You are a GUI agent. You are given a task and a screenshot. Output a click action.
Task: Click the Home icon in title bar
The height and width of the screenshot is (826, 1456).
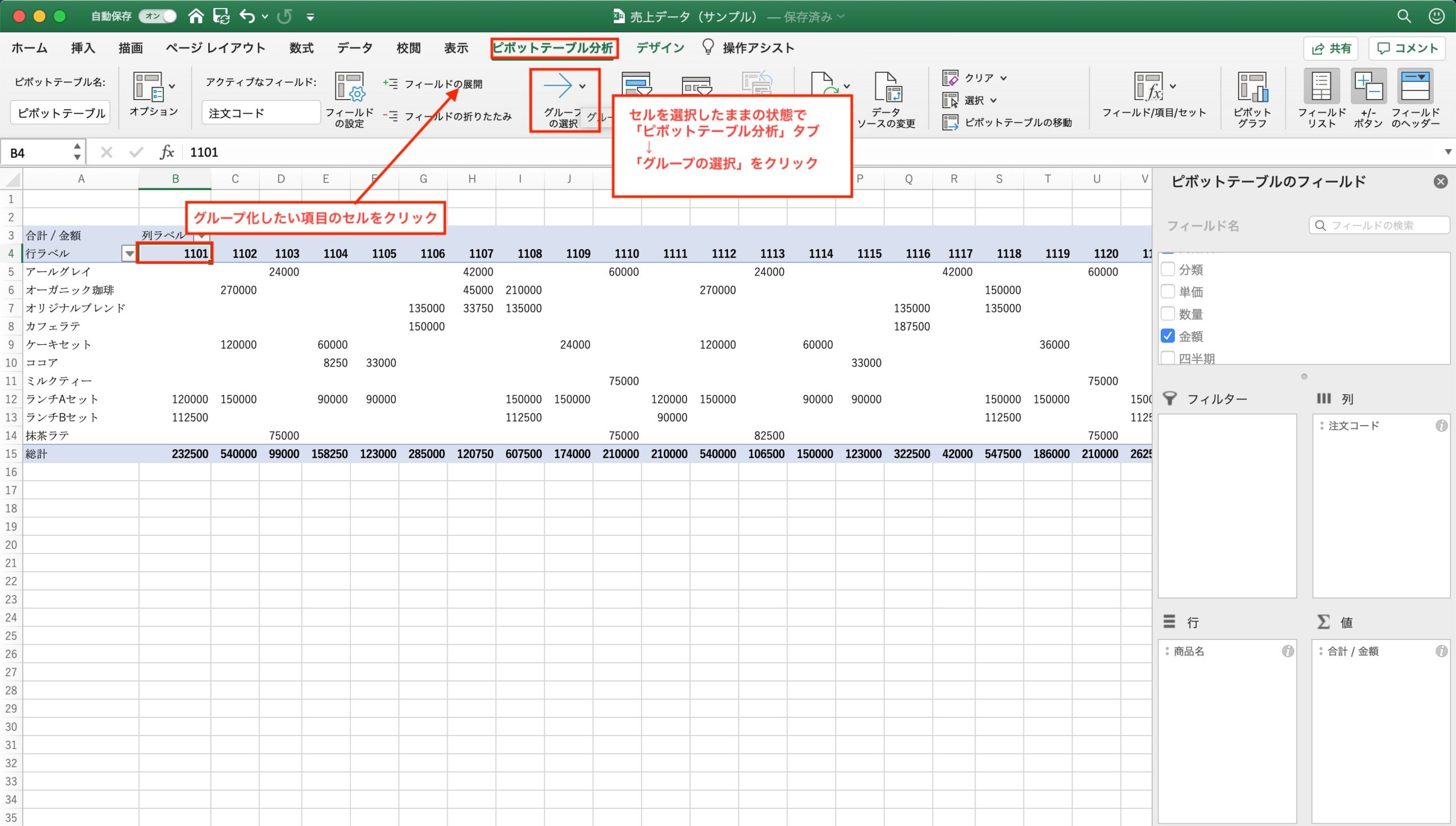click(196, 16)
